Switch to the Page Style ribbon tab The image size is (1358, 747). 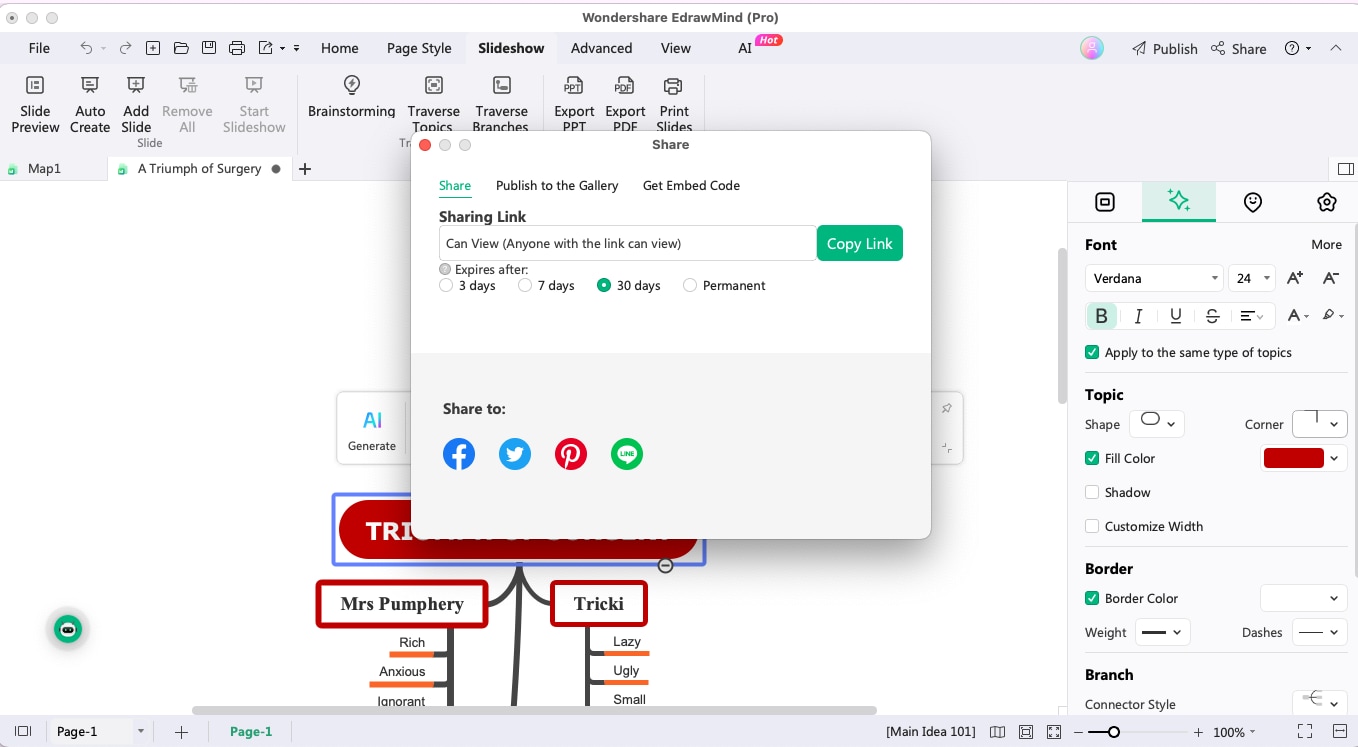tap(419, 48)
